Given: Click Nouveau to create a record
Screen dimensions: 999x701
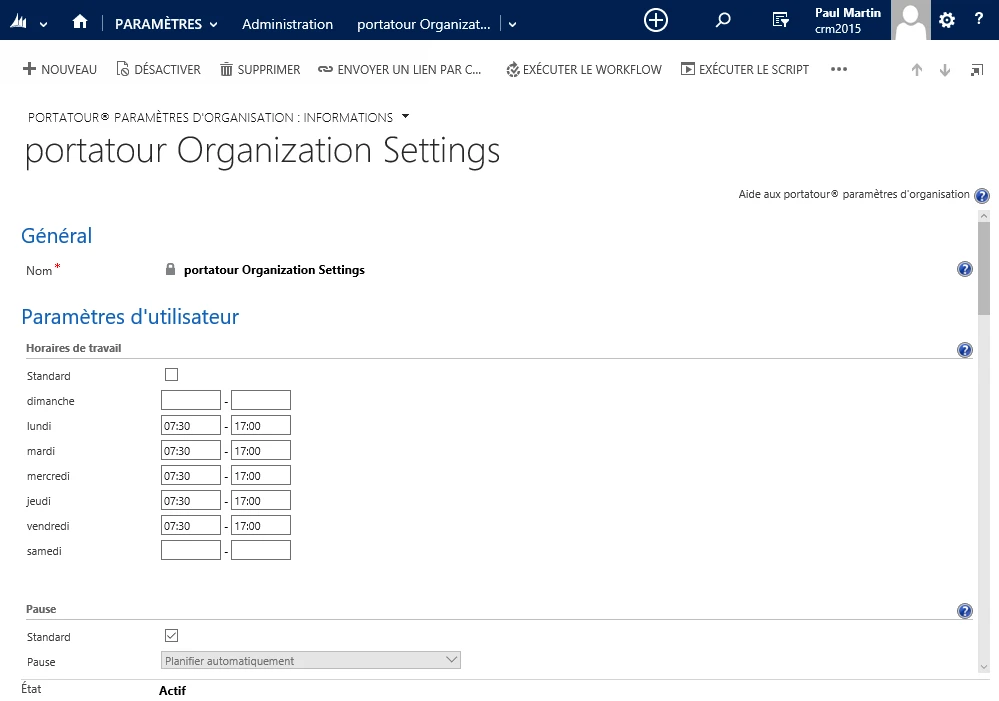Looking at the screenshot, I should [x=60, y=69].
